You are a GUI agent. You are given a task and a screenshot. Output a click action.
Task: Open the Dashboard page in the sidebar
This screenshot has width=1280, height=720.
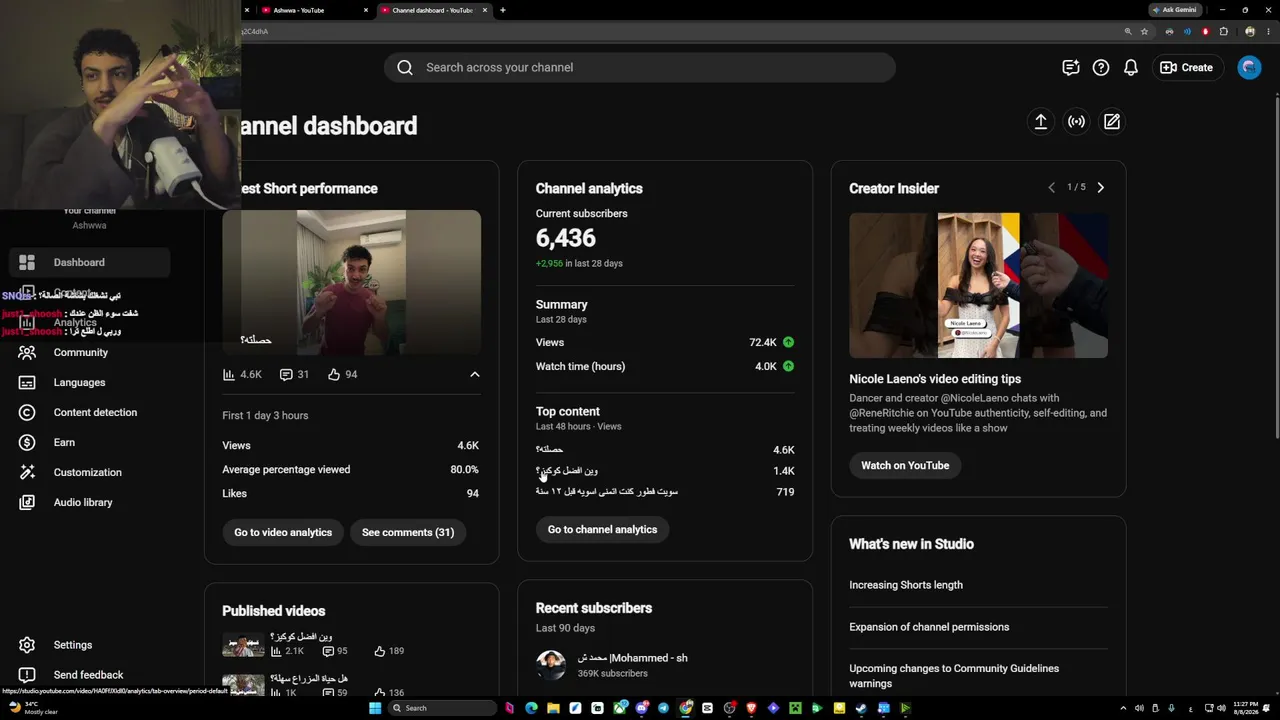pos(89,262)
